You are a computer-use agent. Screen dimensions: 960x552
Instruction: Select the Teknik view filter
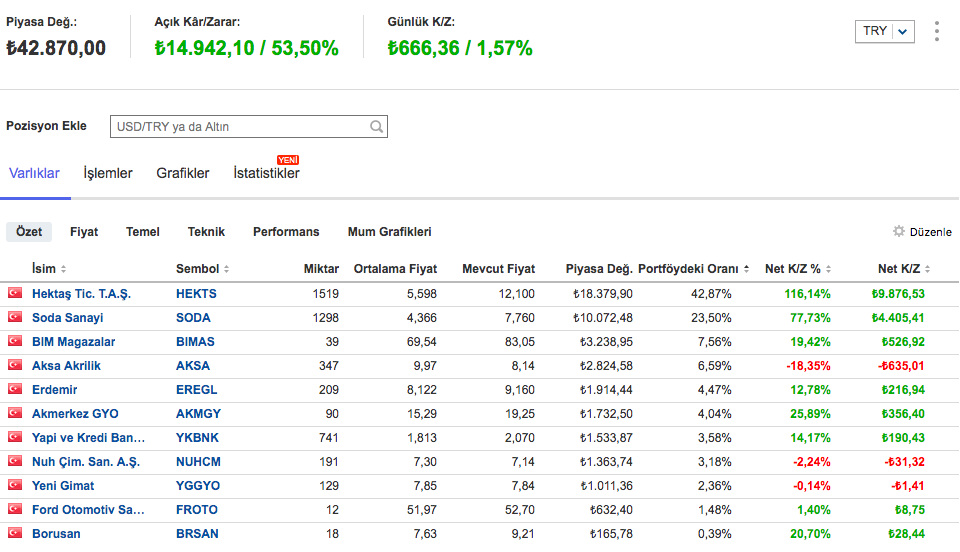pyautogui.click(x=206, y=232)
